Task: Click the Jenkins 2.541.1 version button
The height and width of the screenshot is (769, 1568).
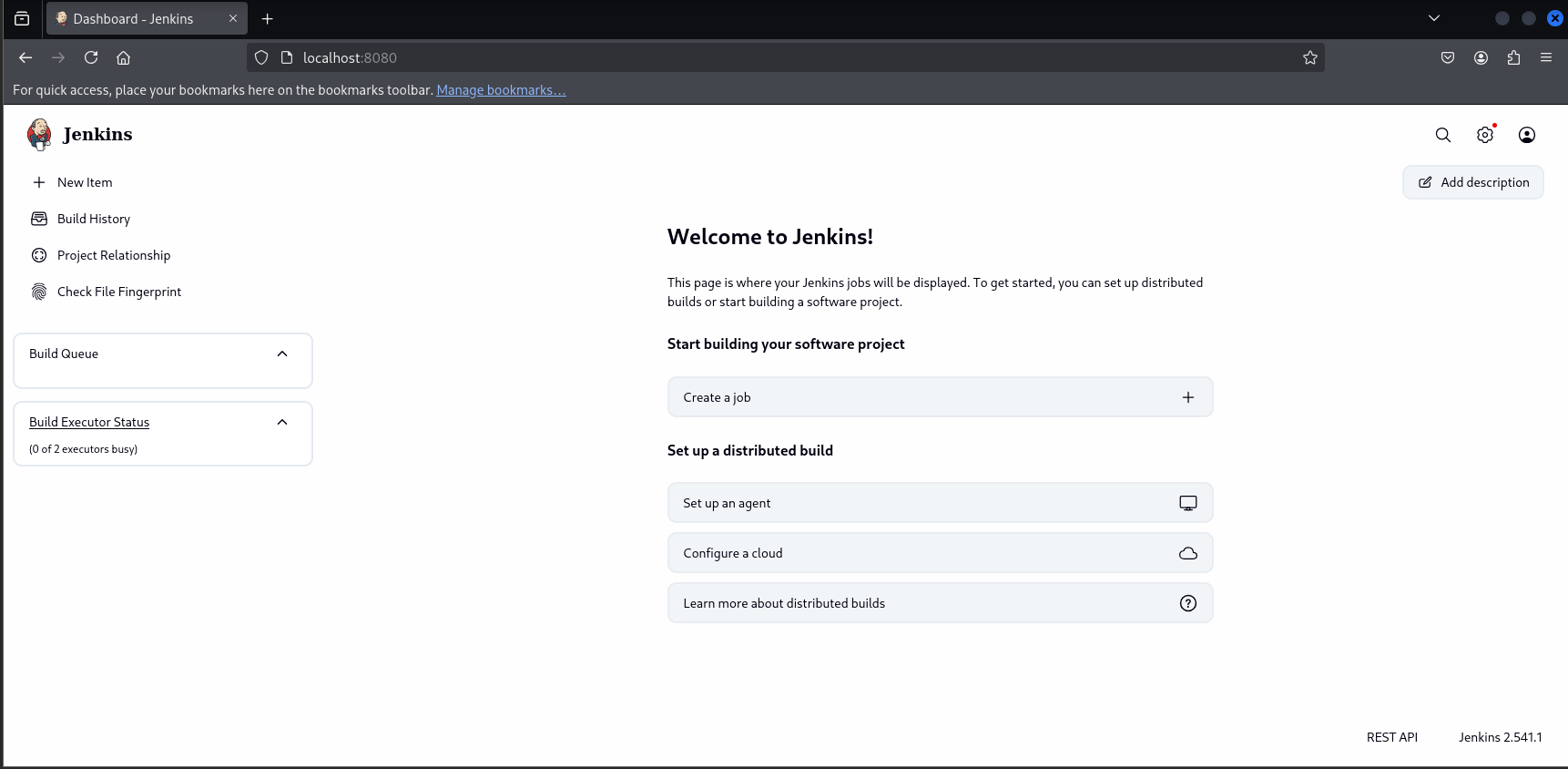Action: pyautogui.click(x=1501, y=737)
